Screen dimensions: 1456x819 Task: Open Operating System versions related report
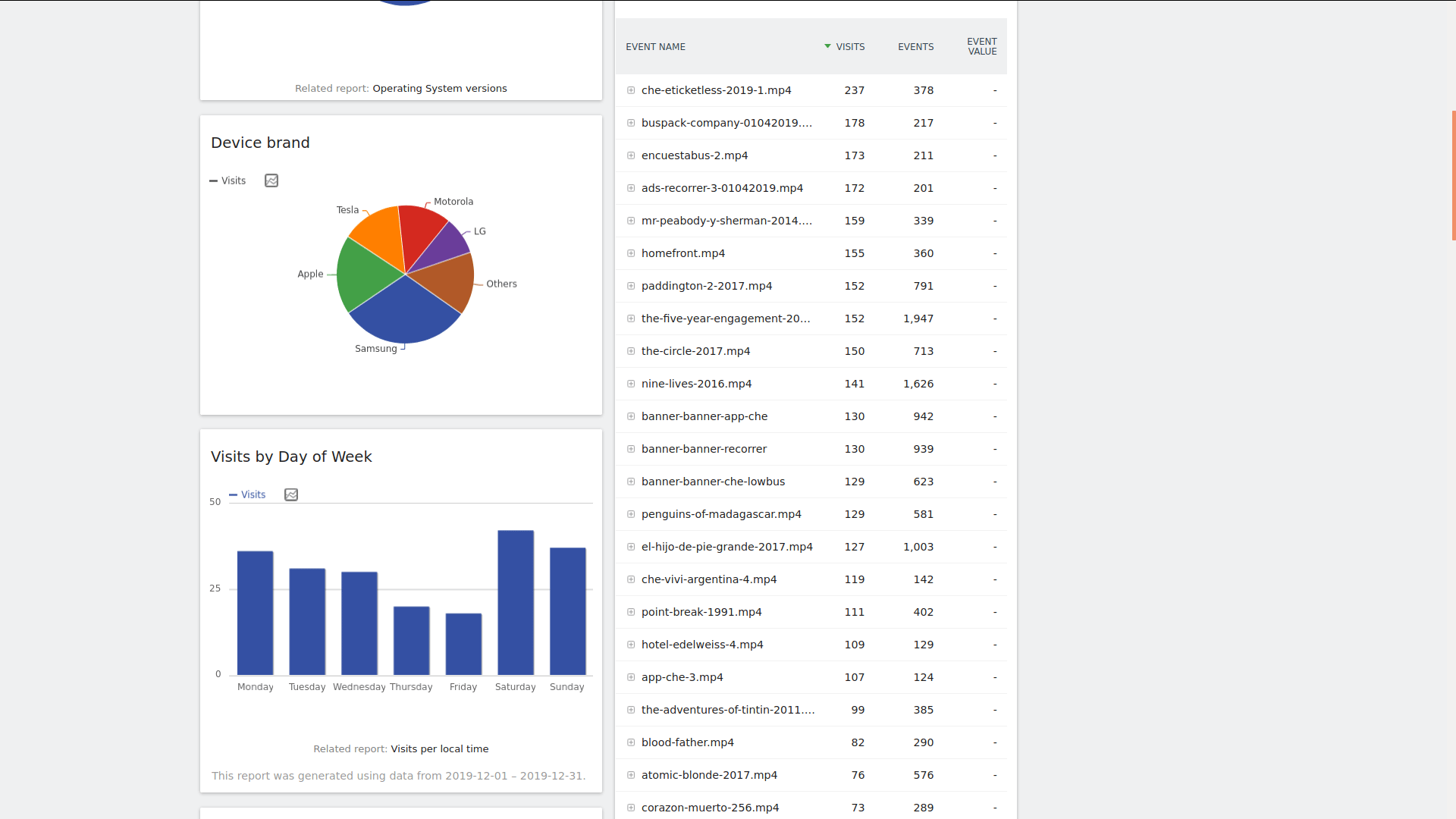pos(439,89)
